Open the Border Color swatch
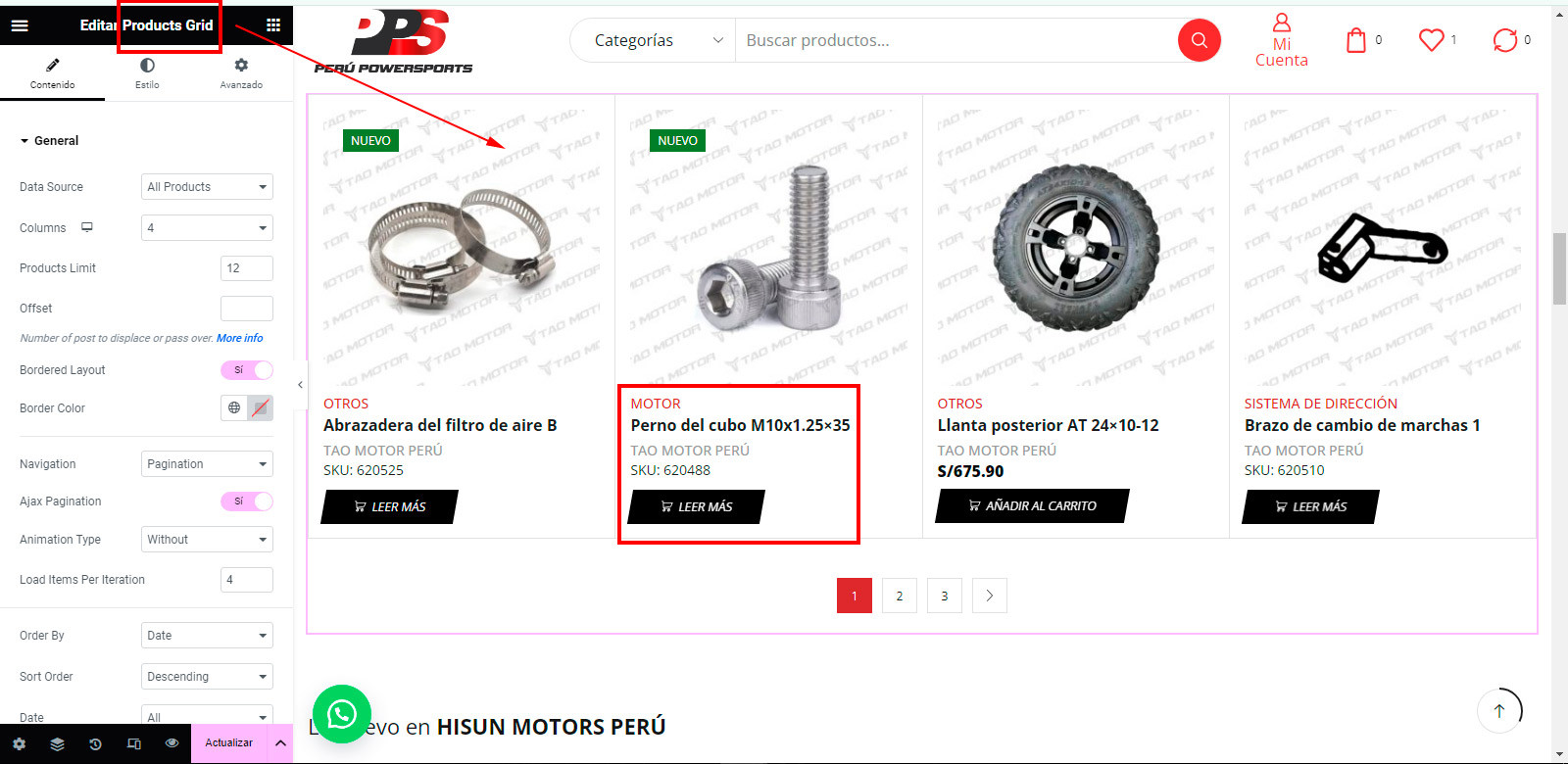Viewport: 1568px width, 764px height. [260, 408]
